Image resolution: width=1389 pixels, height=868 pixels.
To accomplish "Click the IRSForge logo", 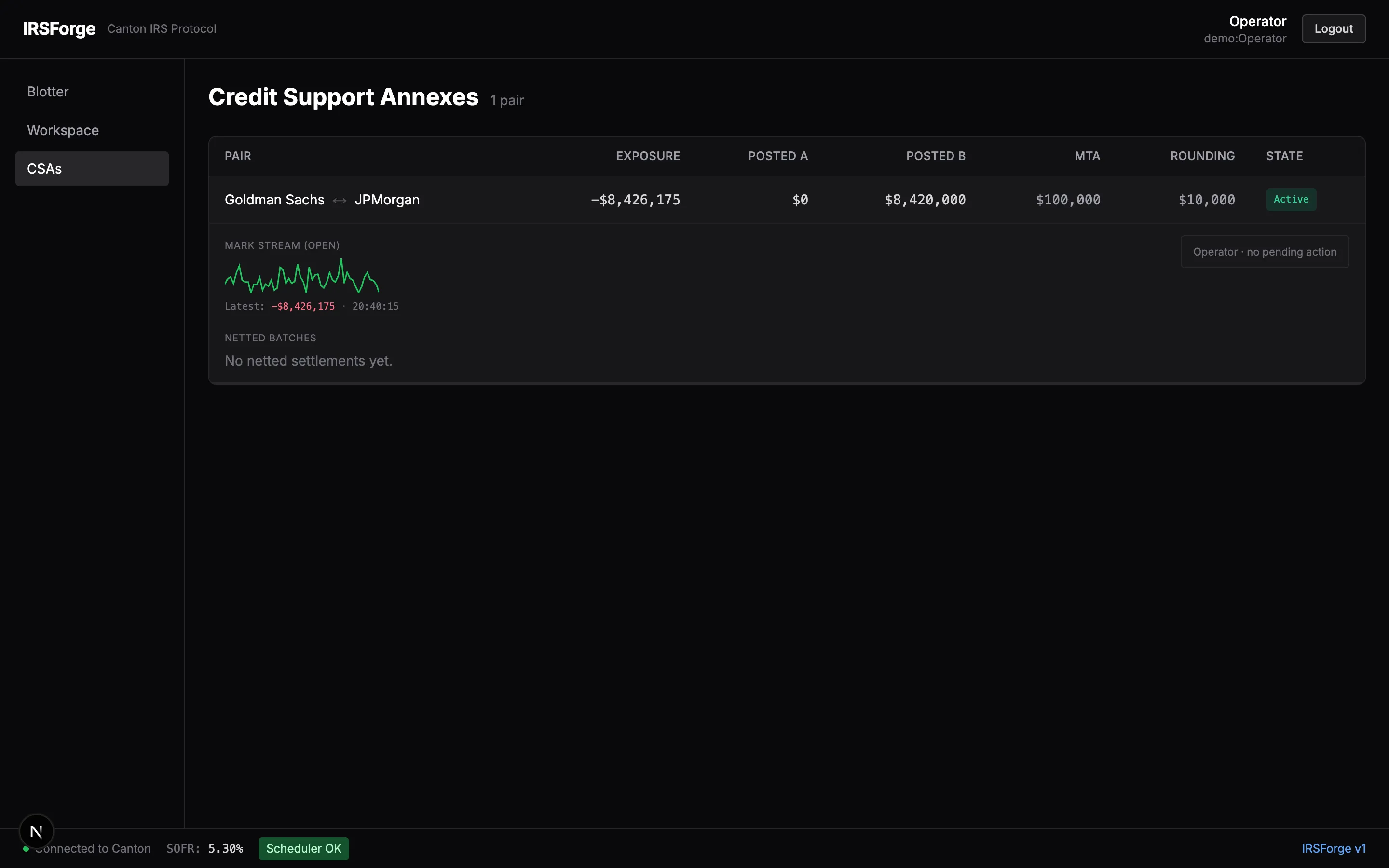I will (59, 29).
